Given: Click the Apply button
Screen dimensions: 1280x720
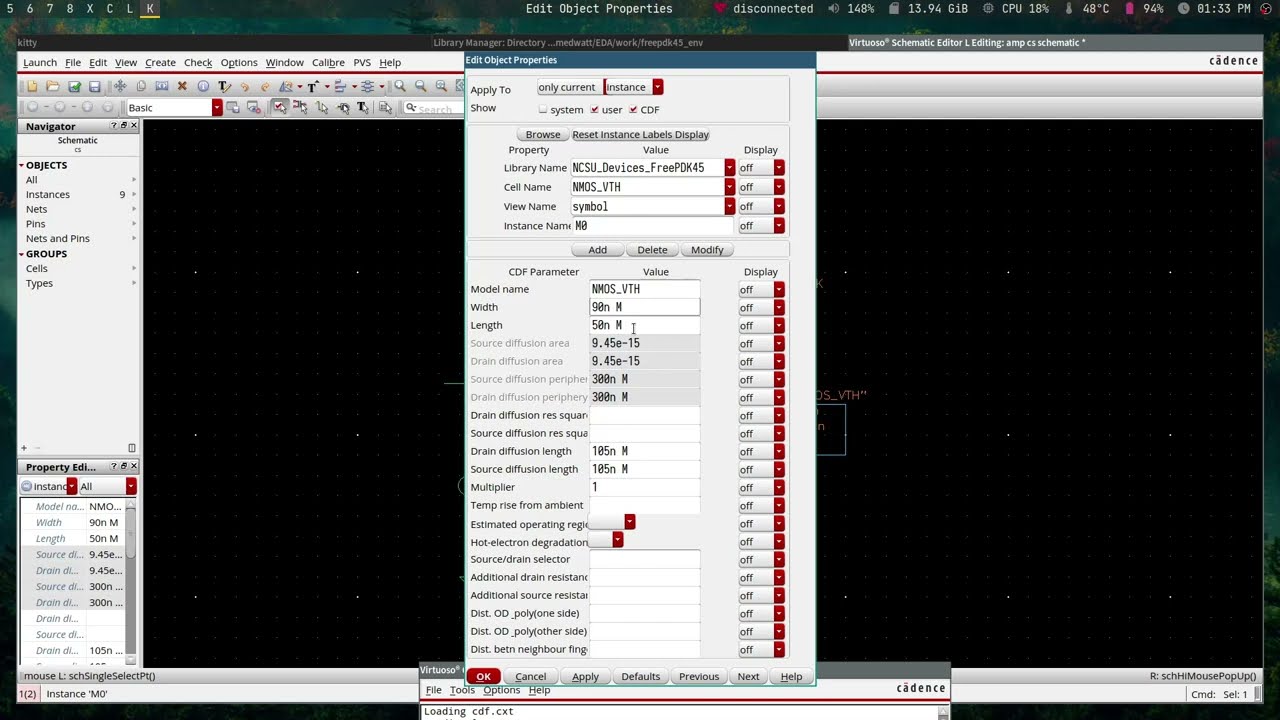Looking at the screenshot, I should (x=585, y=676).
